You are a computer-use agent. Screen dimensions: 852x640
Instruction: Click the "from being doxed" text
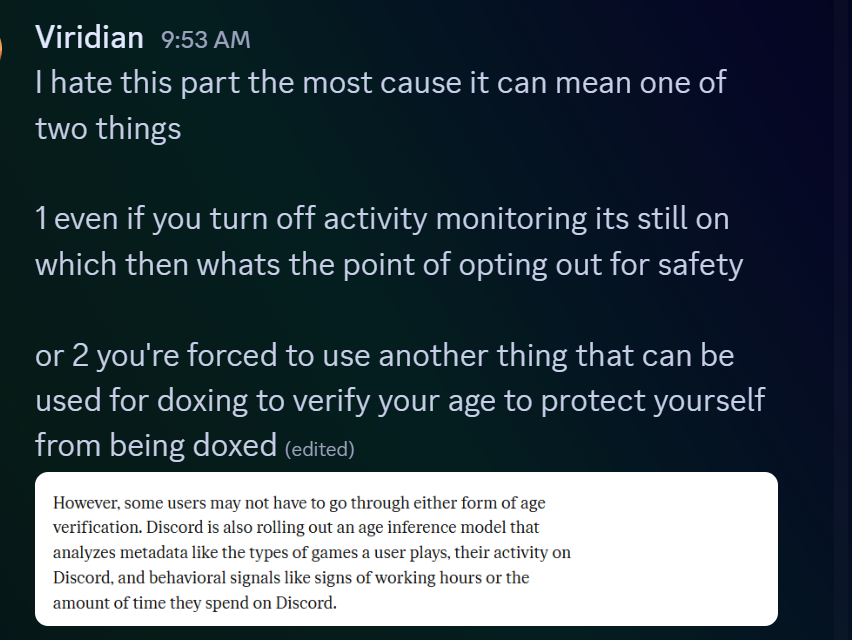click(156, 444)
